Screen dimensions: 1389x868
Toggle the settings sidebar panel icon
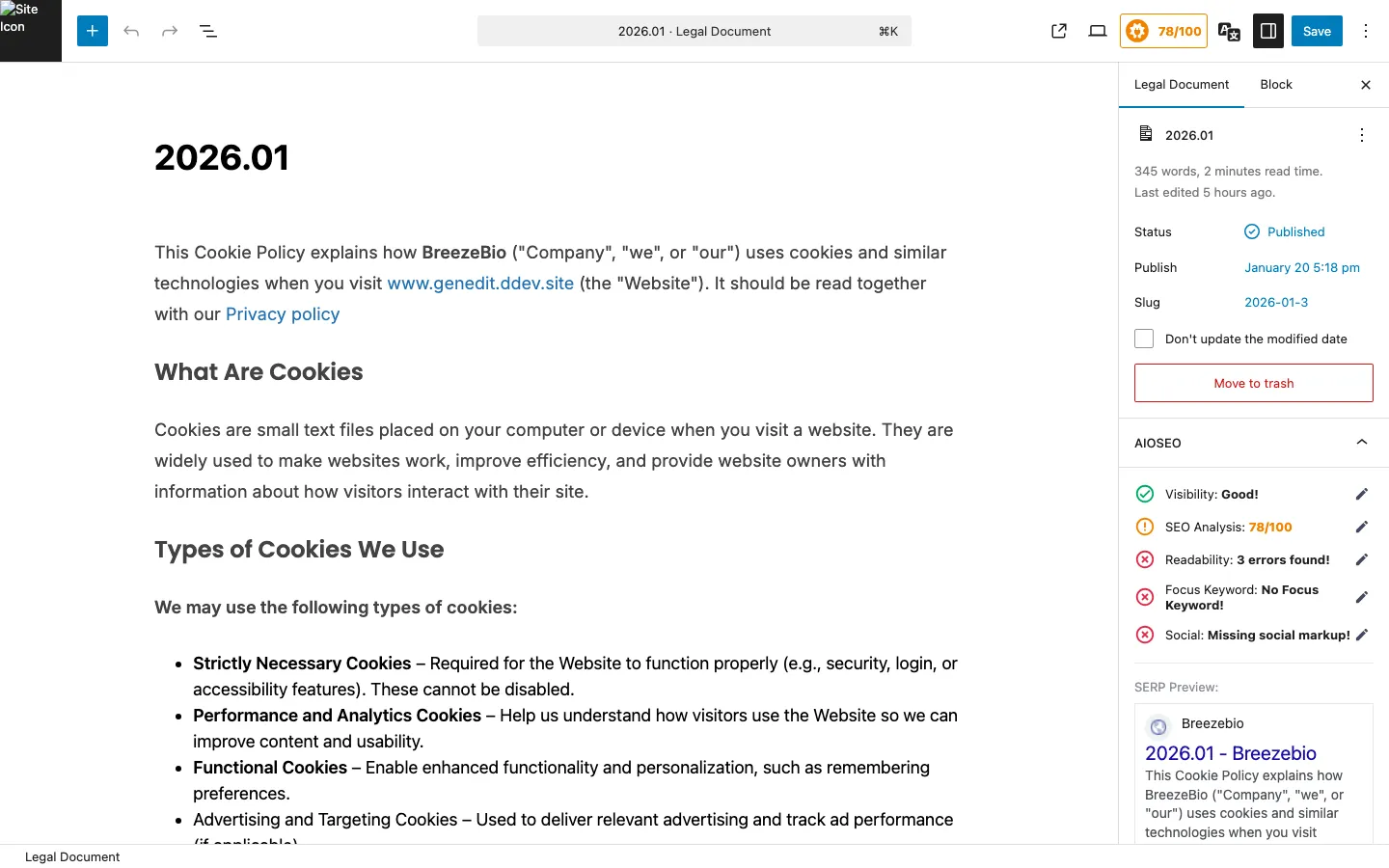coord(1268,31)
